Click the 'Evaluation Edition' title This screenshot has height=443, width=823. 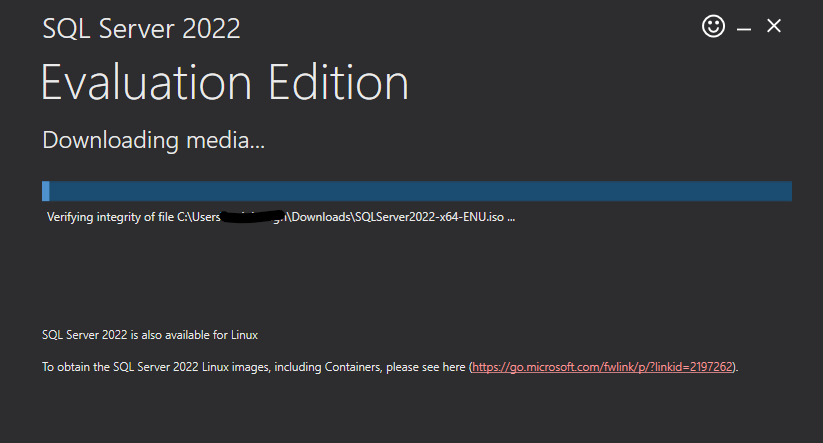pos(225,82)
